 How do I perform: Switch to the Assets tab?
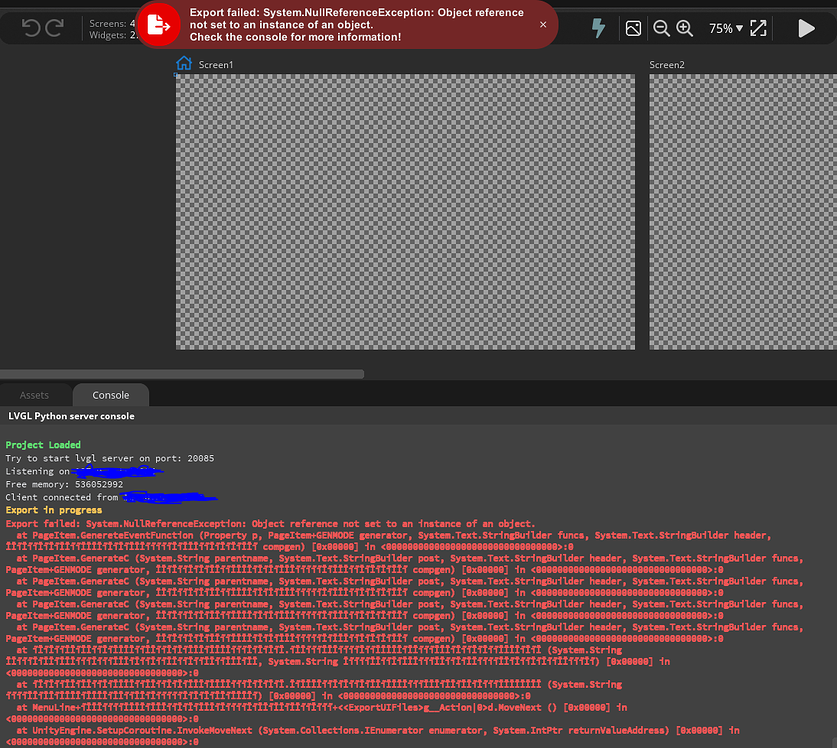coord(35,394)
